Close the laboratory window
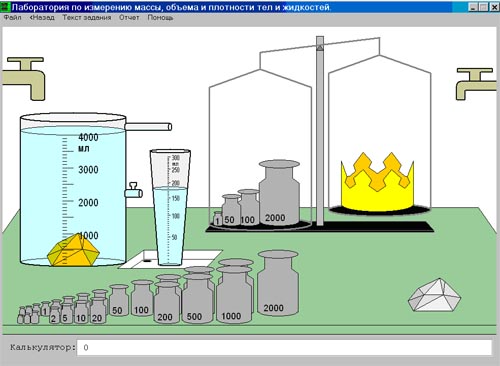This screenshot has height=366, width=500. pyautogui.click(x=494, y=7)
